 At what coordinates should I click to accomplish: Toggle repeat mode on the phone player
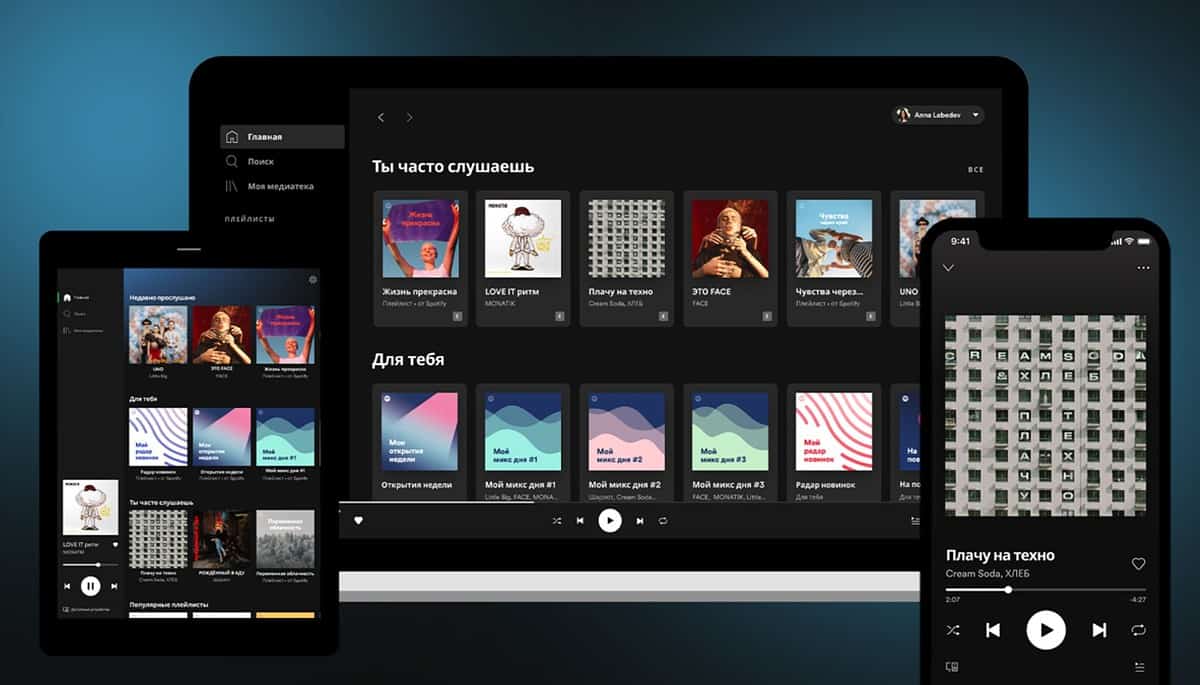point(1140,630)
